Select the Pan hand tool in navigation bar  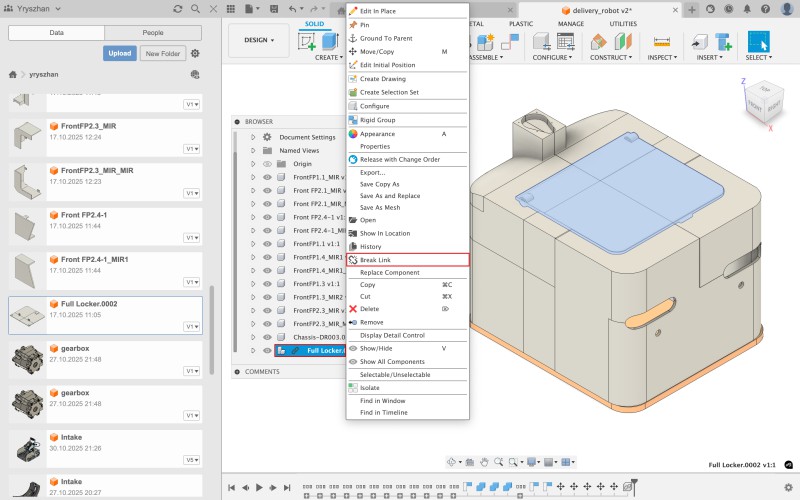pos(484,462)
